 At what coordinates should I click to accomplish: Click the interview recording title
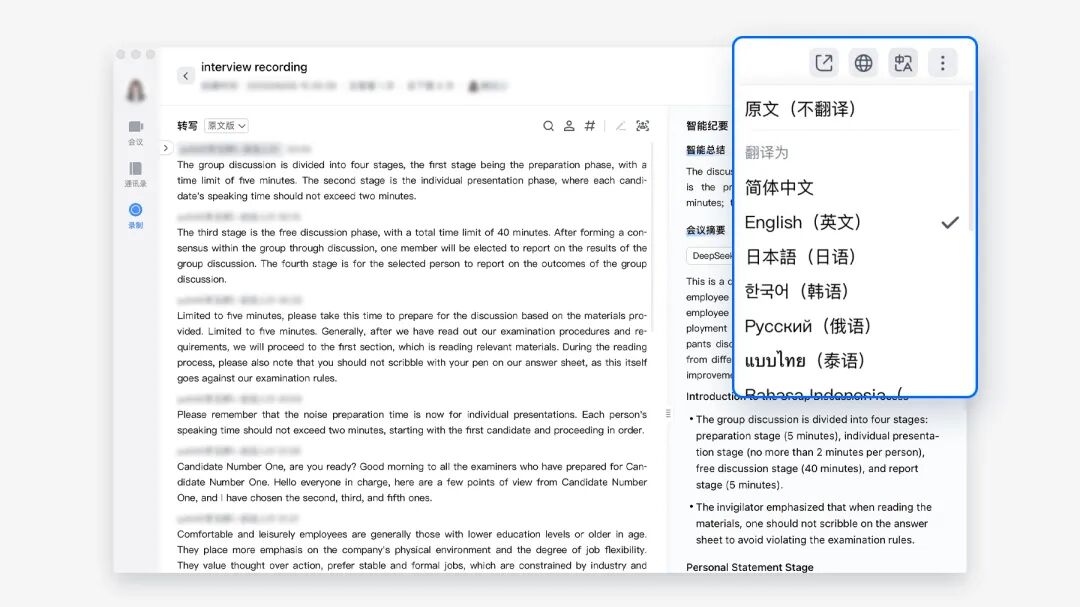254,67
